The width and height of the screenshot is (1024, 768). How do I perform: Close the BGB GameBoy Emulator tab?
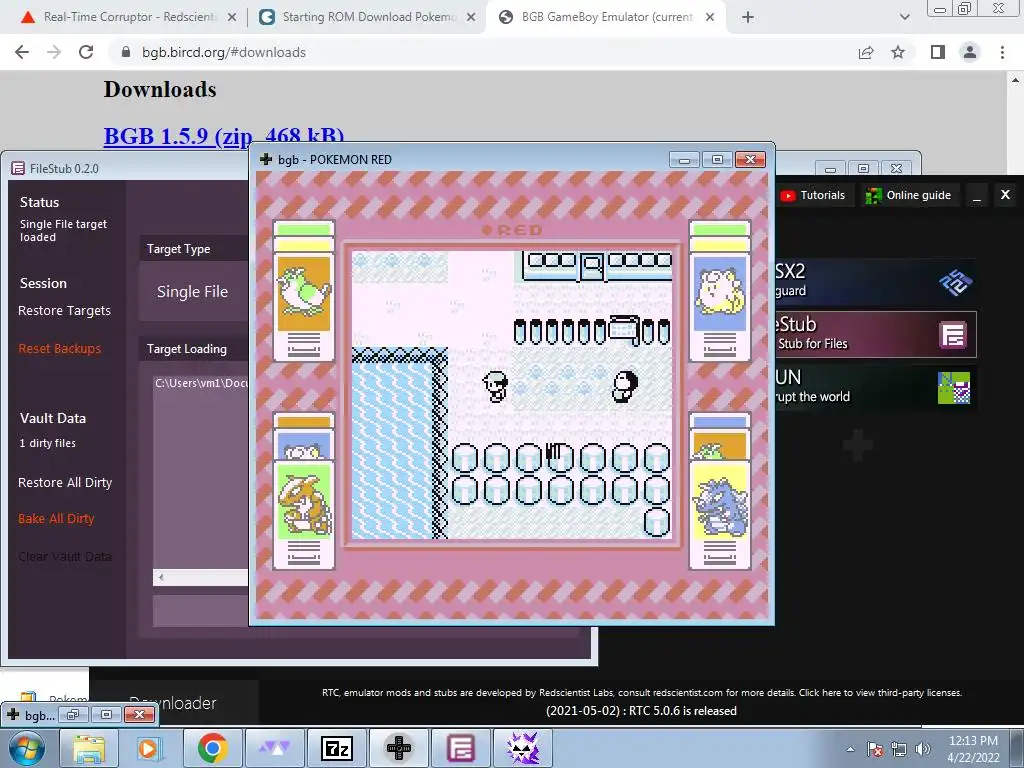click(710, 18)
